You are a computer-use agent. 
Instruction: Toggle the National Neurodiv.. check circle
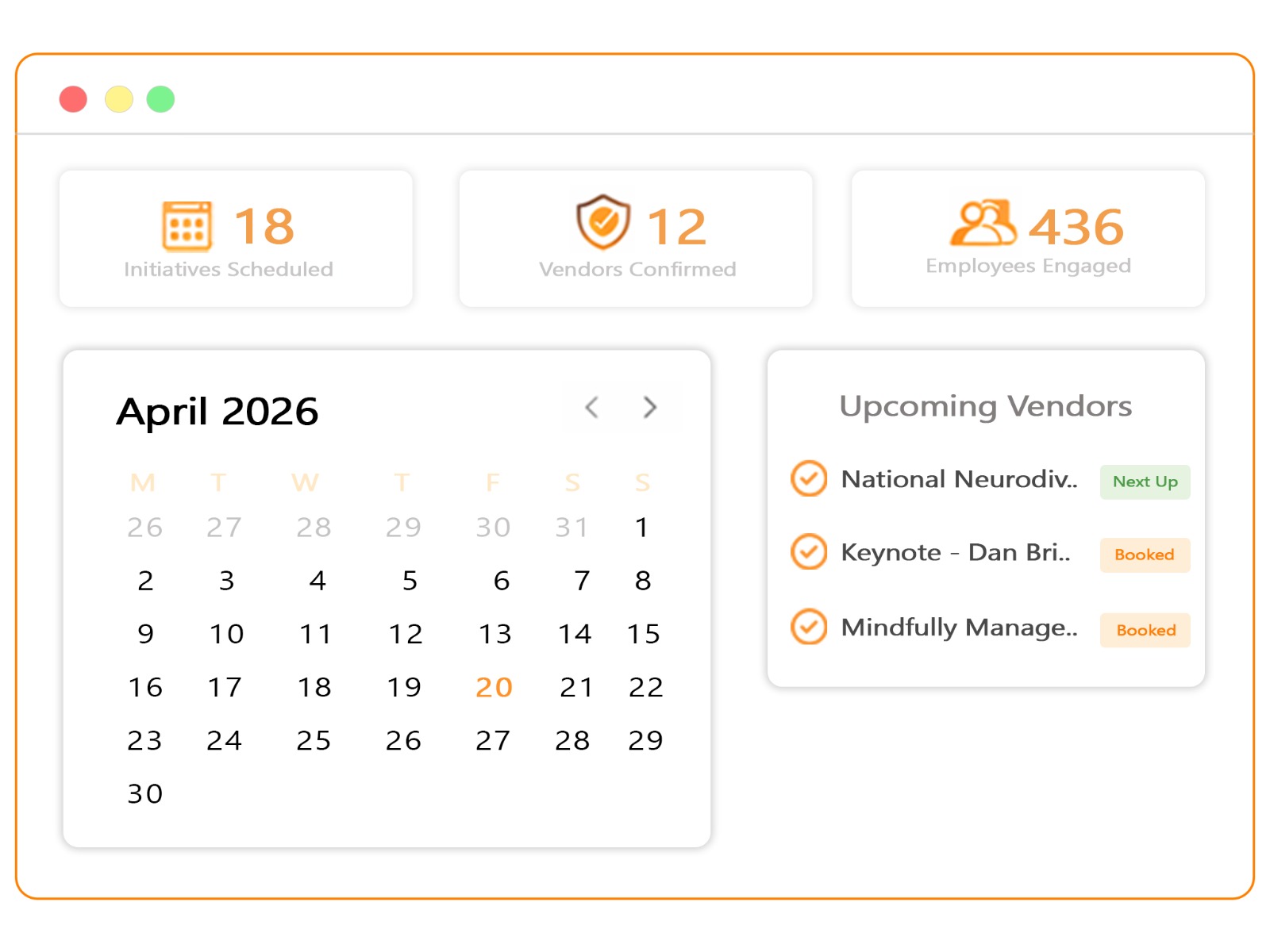coord(809,478)
